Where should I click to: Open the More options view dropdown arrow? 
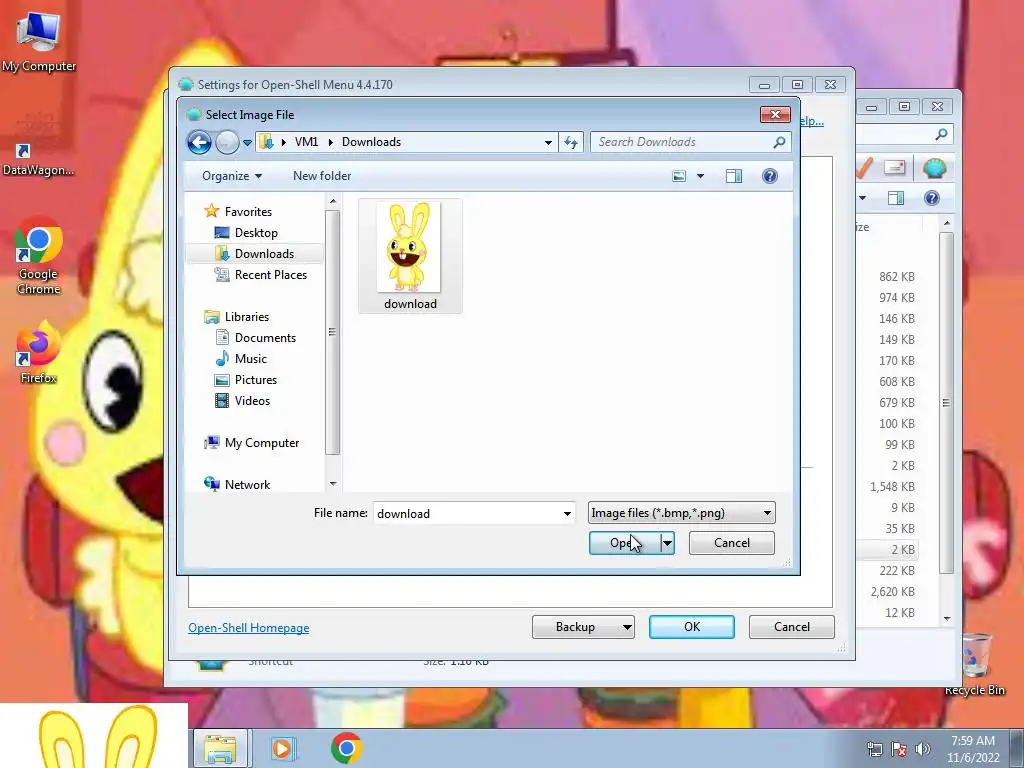click(x=700, y=176)
